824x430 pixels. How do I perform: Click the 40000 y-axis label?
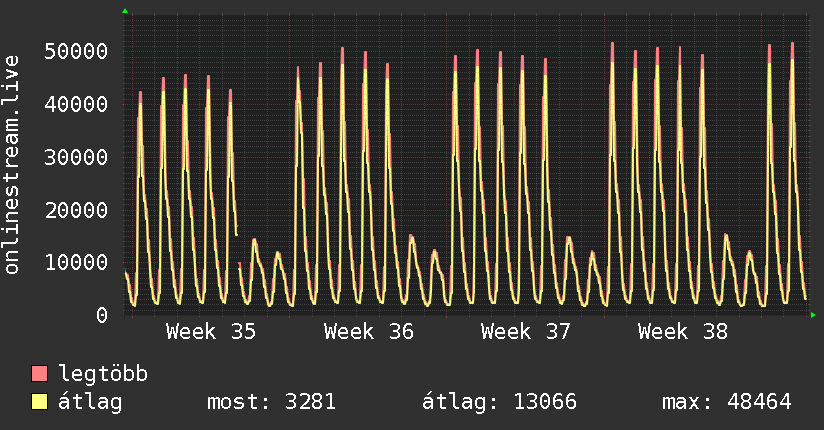pyautogui.click(x=76, y=104)
